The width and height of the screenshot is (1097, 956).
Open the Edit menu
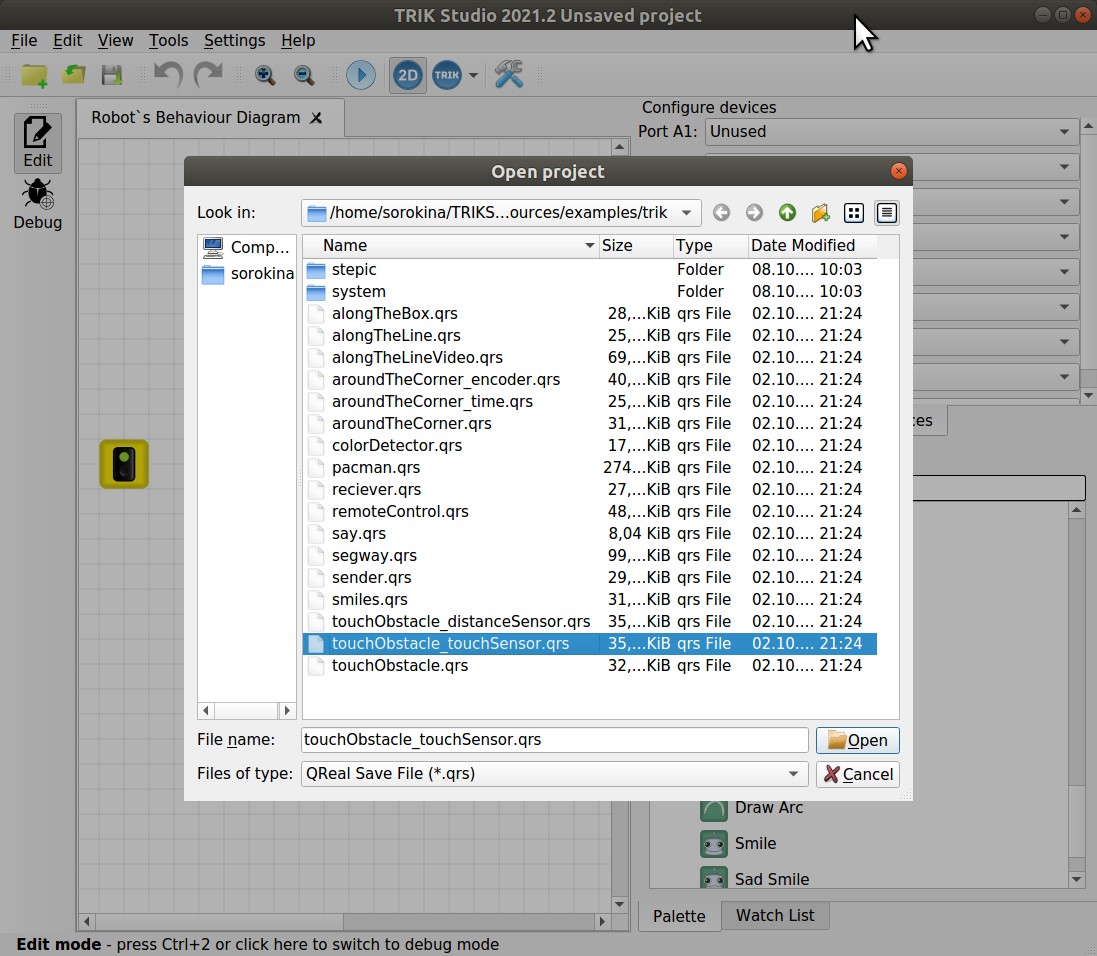67,41
